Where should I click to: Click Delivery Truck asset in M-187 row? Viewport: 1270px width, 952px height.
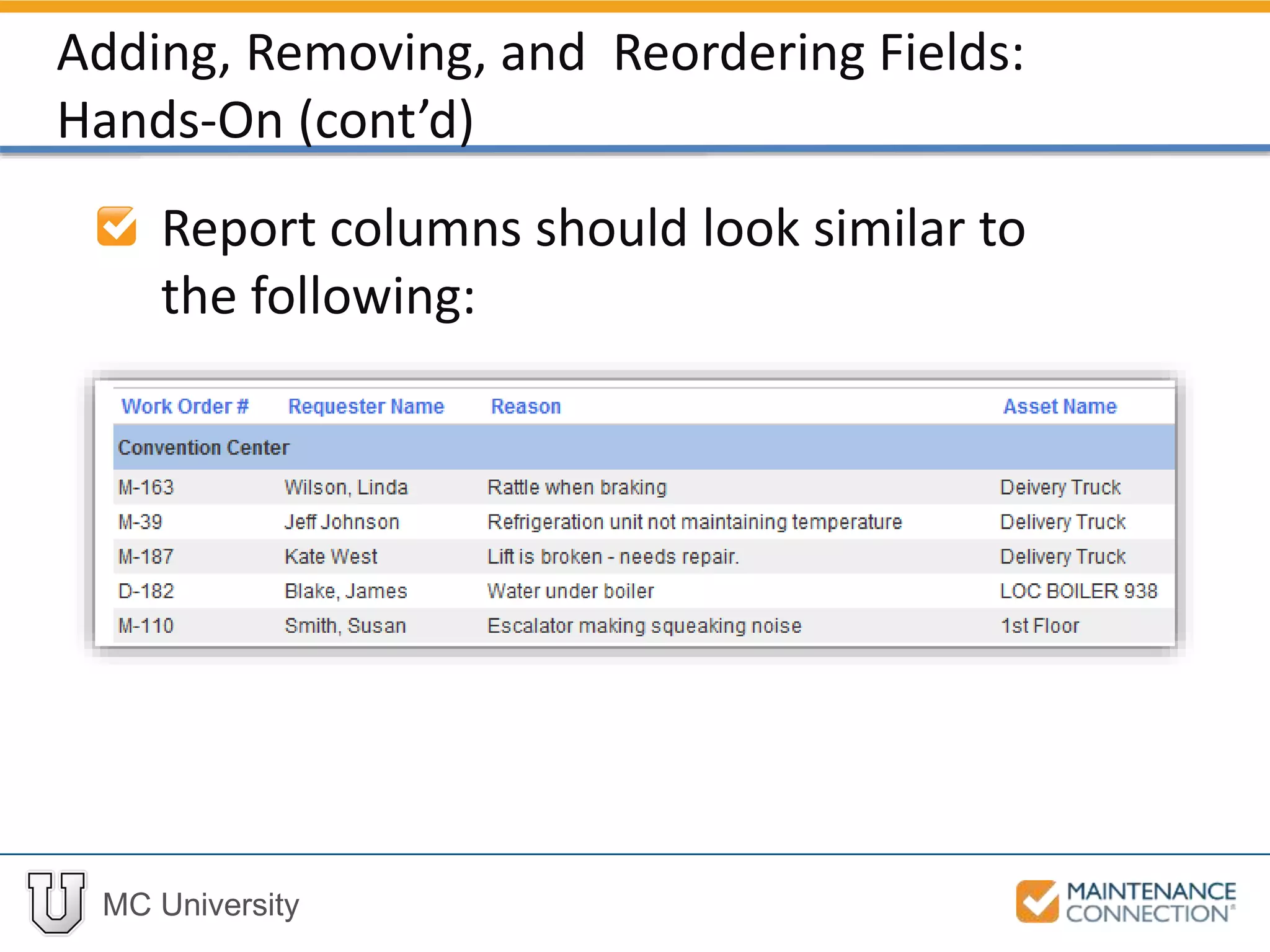(x=1063, y=557)
